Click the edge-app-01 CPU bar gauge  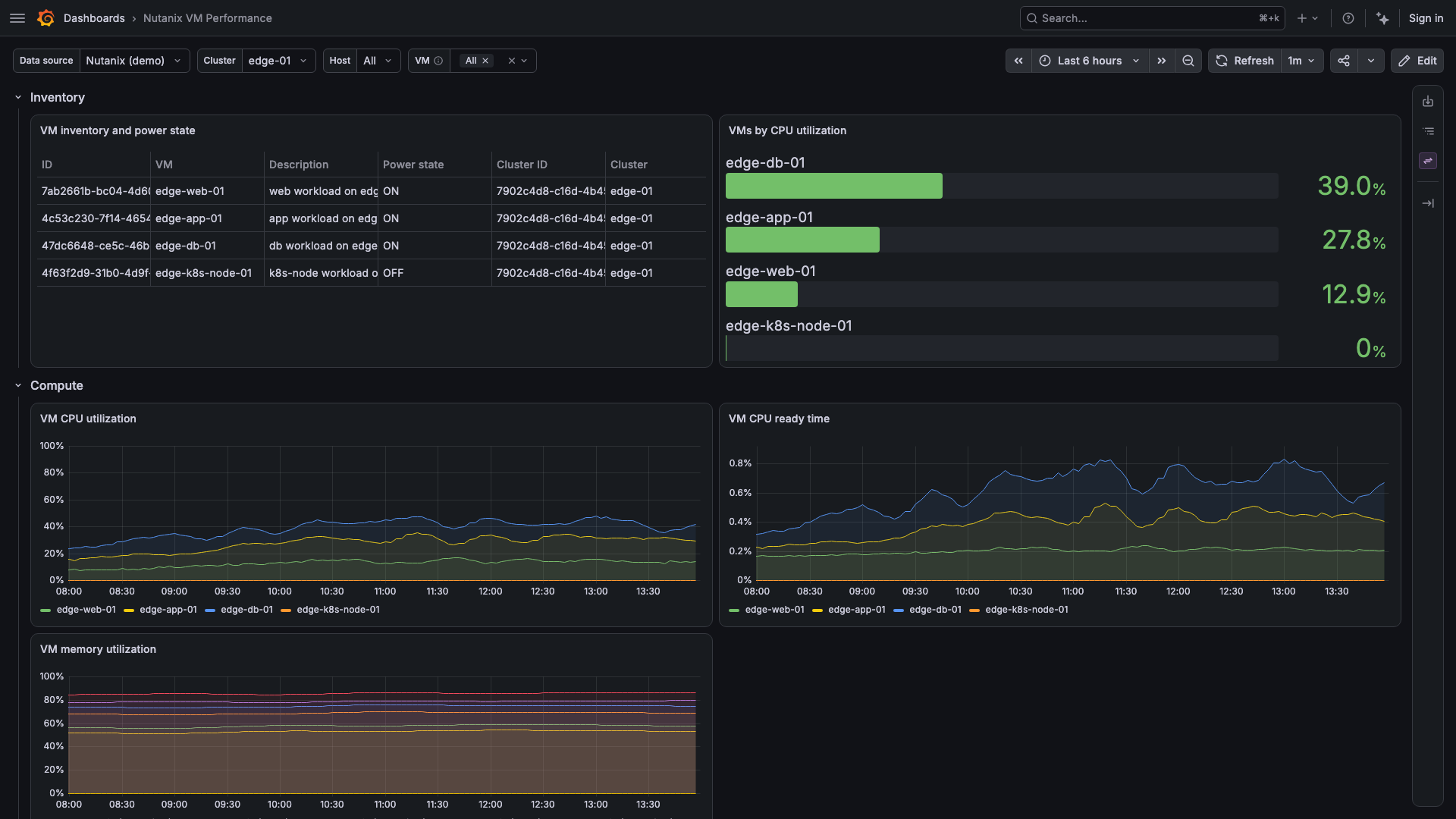1002,240
